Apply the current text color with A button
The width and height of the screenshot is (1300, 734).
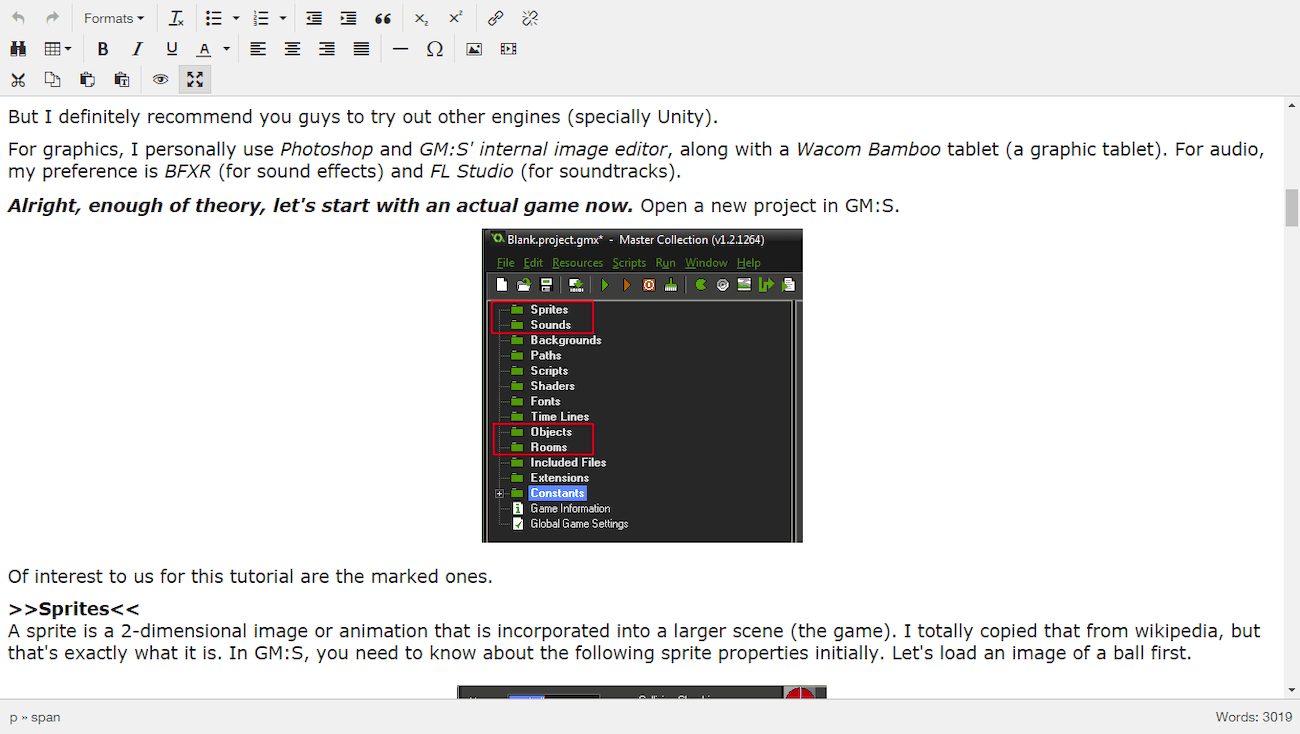(204, 49)
